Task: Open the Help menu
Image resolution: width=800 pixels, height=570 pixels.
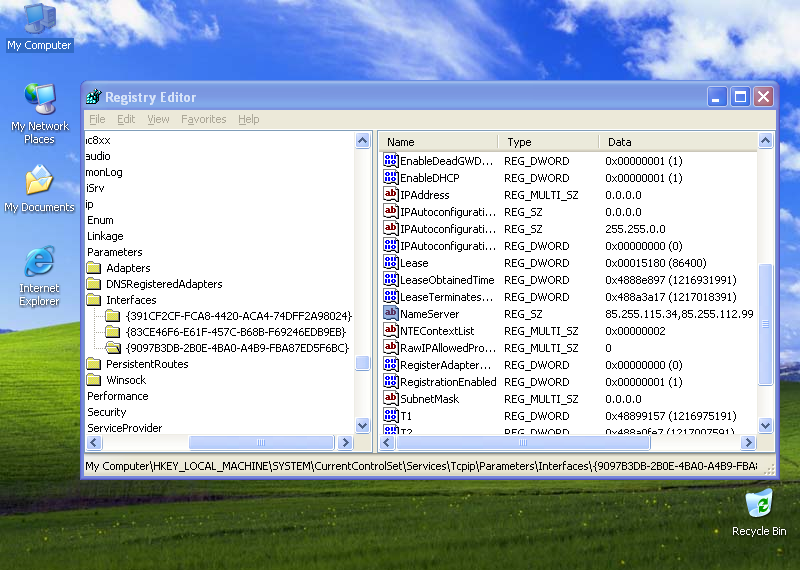Action: click(x=248, y=119)
